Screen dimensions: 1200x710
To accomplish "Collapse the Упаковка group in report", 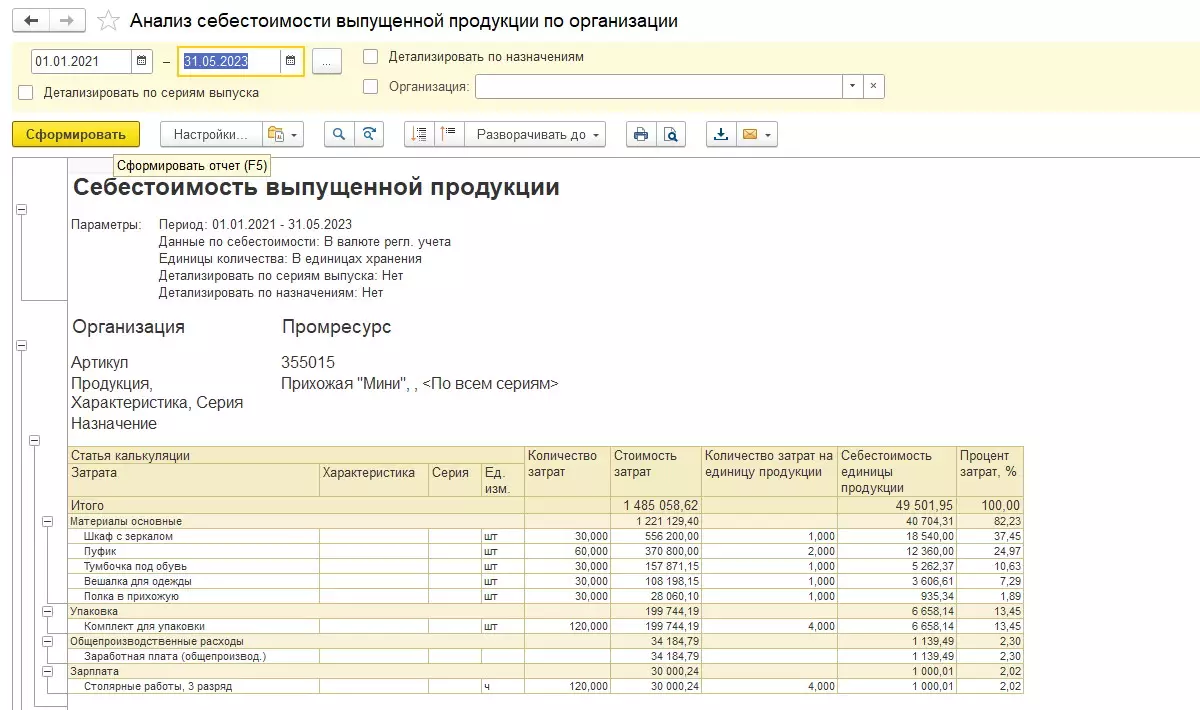I will (47, 610).
